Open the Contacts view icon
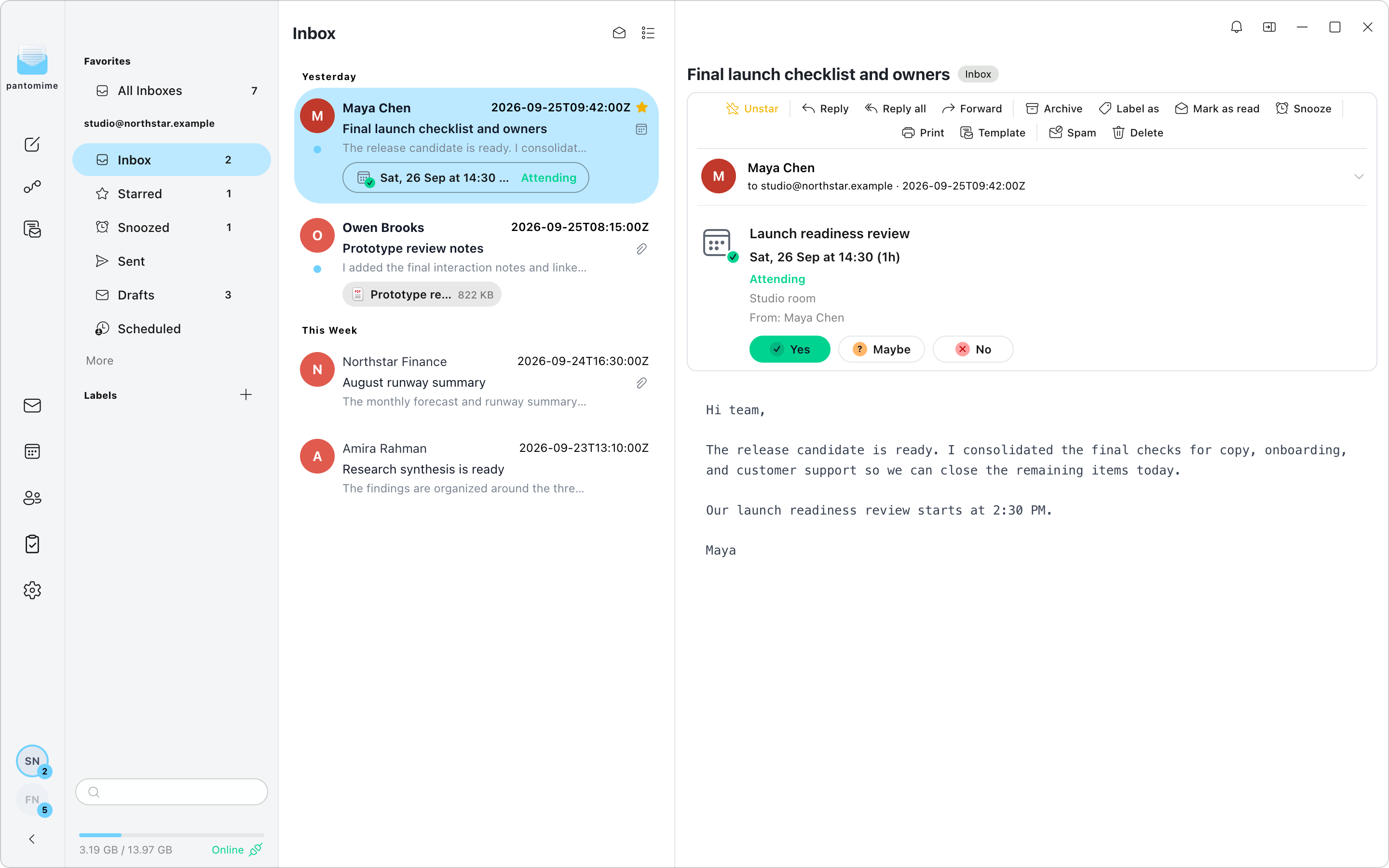Screen dimensions: 1389x868 click(x=32, y=498)
